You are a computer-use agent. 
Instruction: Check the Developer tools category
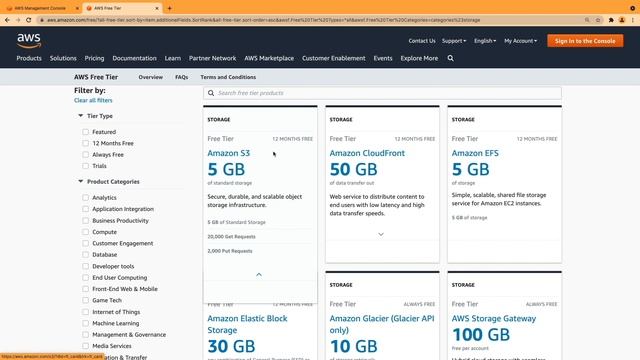pos(85,266)
